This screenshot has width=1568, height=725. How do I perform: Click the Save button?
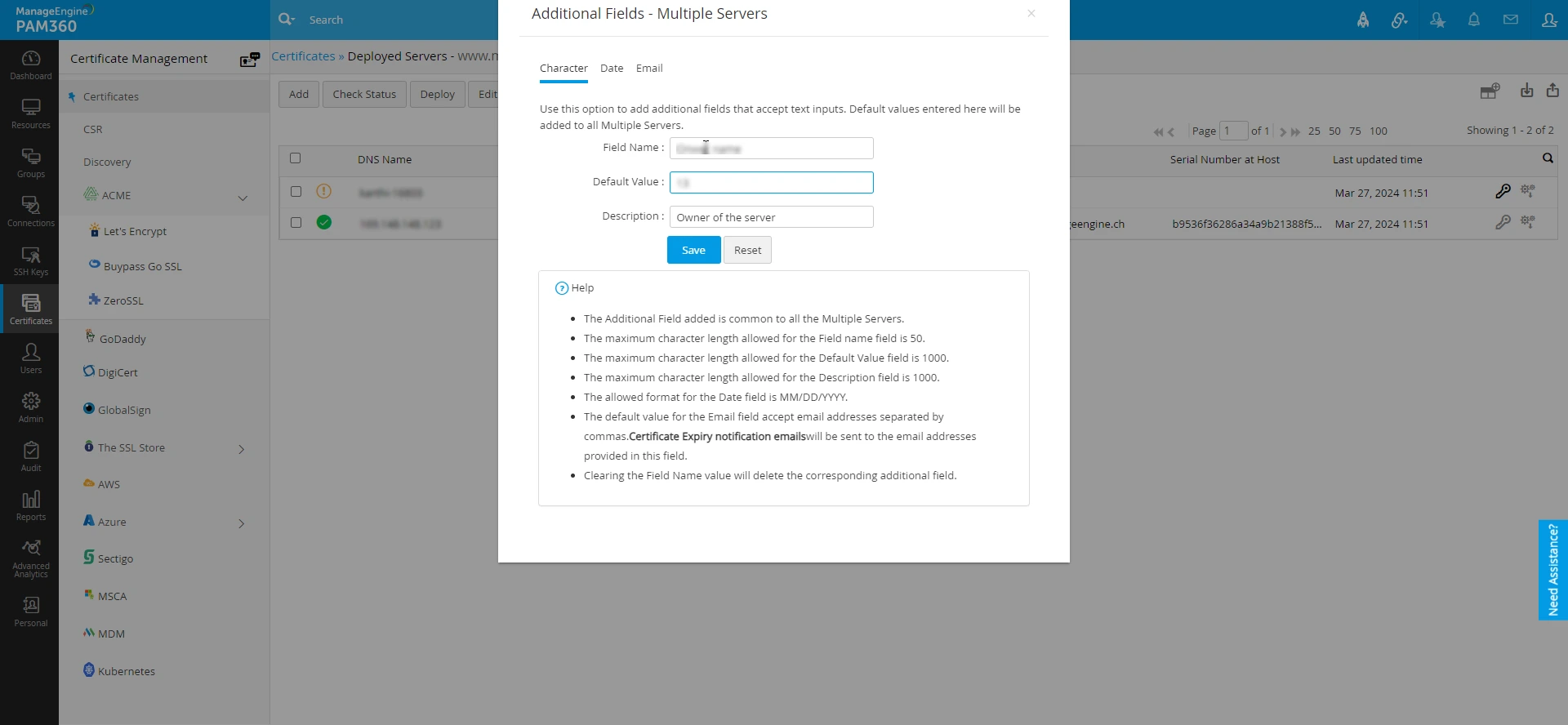point(693,250)
